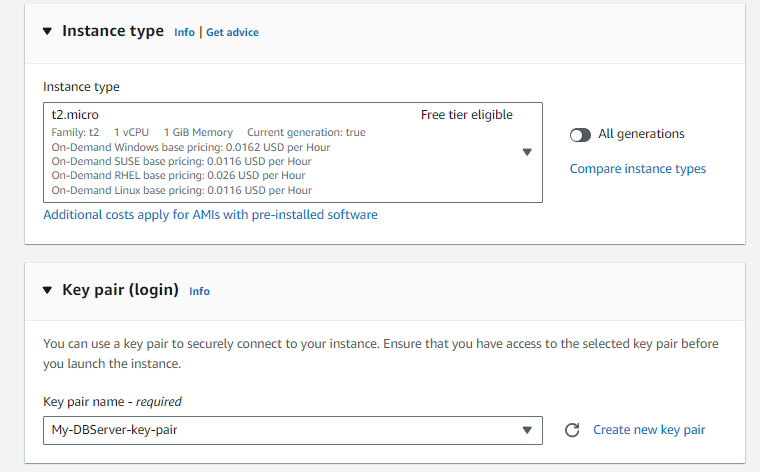
Task: Click the refresh key pairs icon
Action: 572,430
